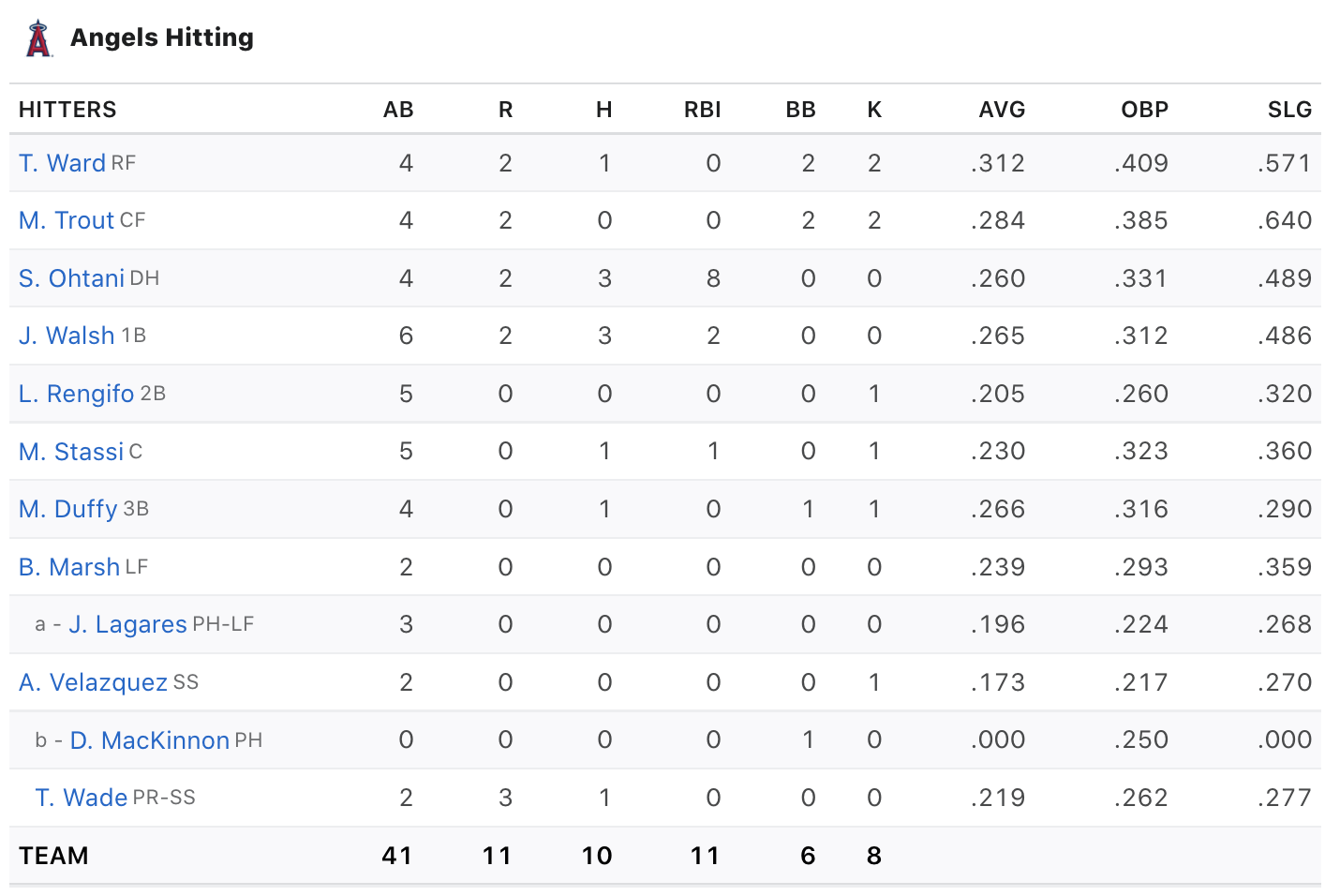Click the AVG column header
The width and height of the screenshot is (1325, 896).
[1002, 110]
